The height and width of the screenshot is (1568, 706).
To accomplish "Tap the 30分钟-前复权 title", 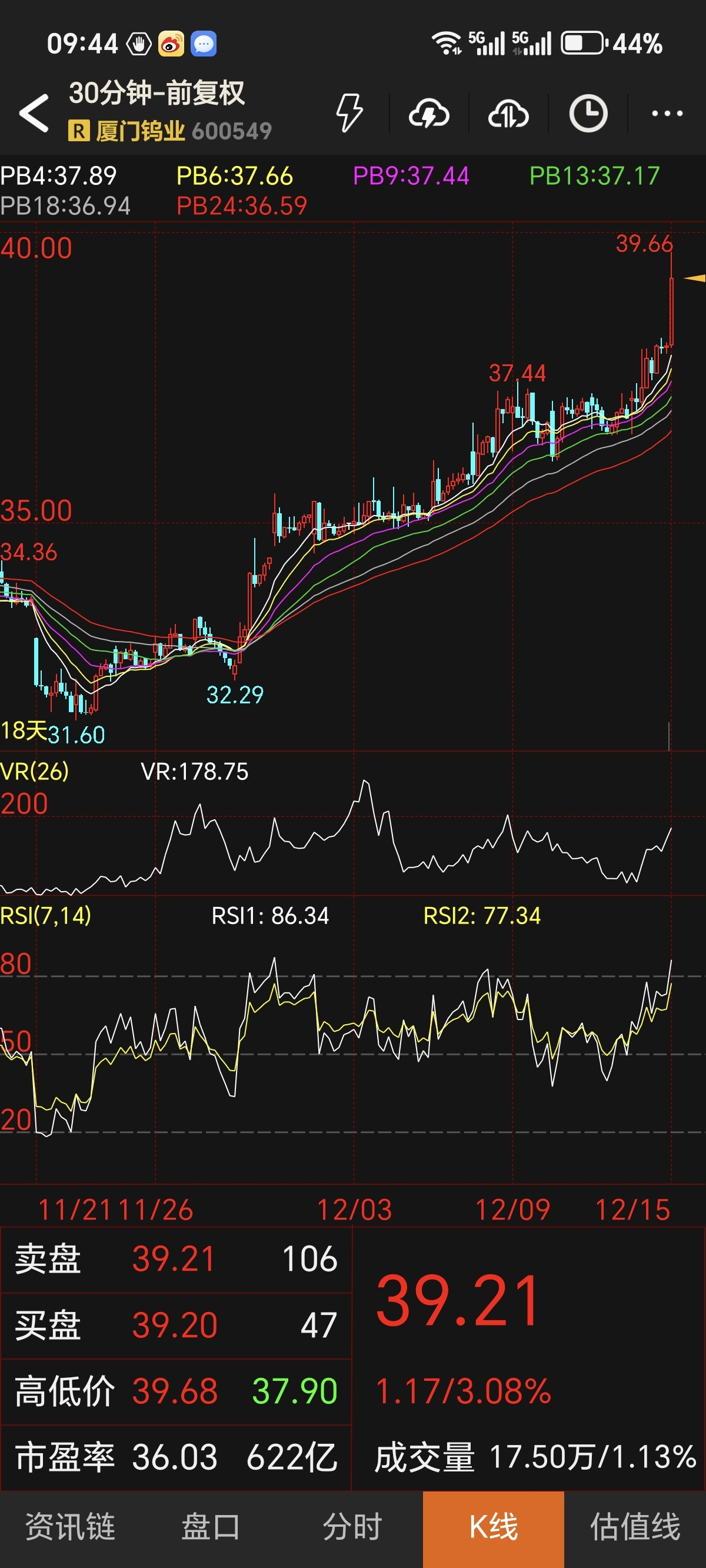I will (x=156, y=93).
